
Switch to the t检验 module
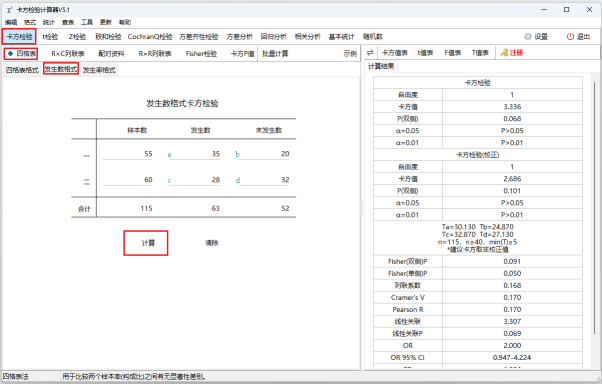[50, 36]
